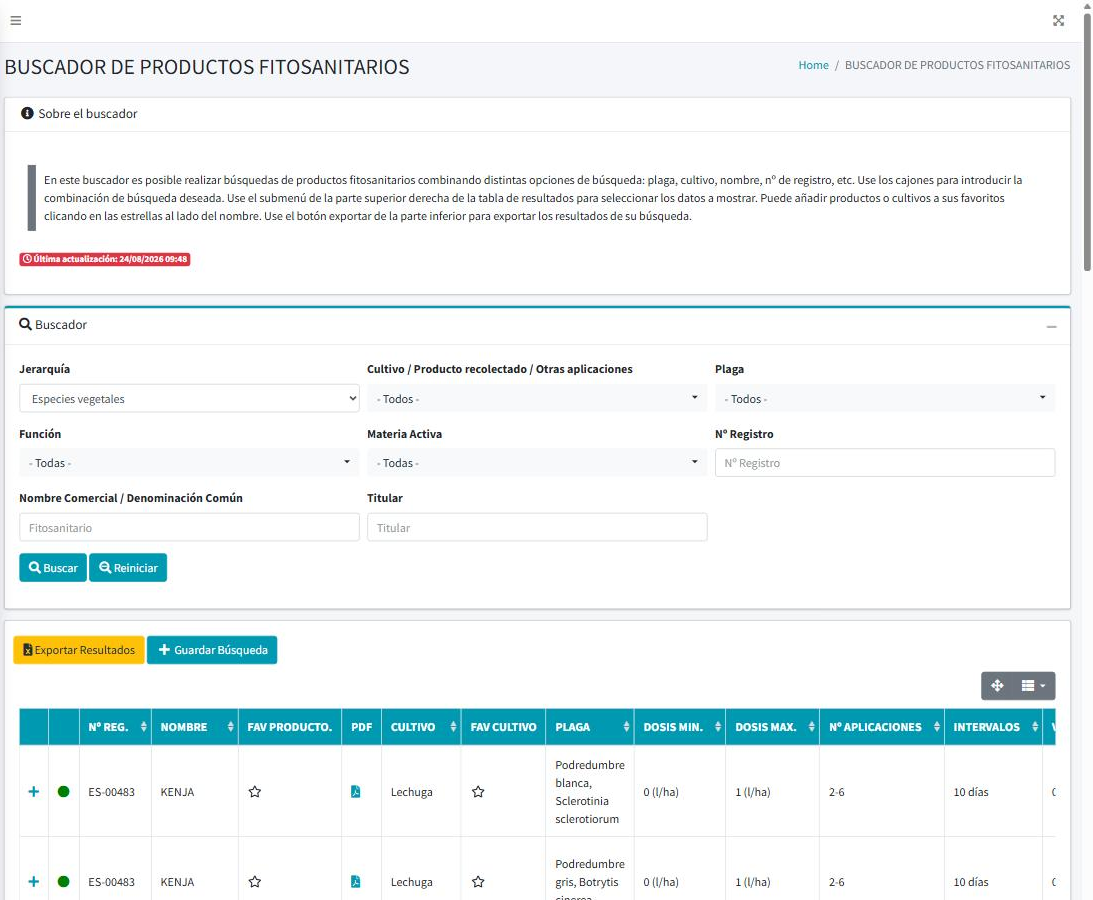Image resolution: width=1093 pixels, height=900 pixels.
Task: Click the FAV PRODUCTO. column header
Action: coord(289,727)
